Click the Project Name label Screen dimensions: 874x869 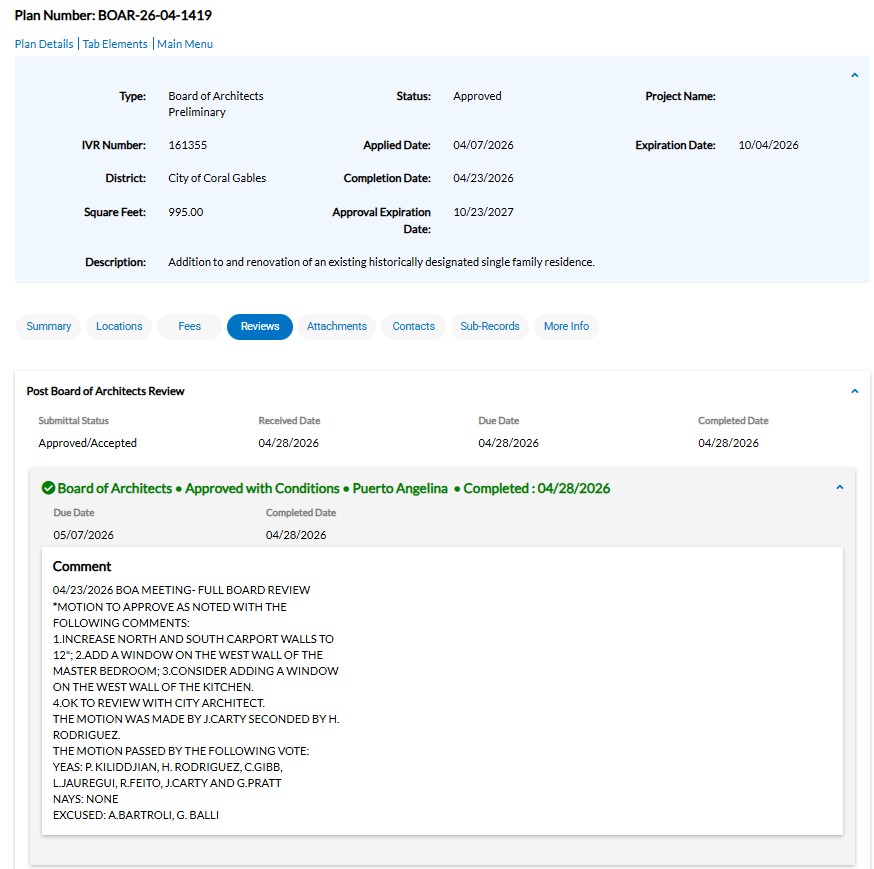tap(680, 96)
